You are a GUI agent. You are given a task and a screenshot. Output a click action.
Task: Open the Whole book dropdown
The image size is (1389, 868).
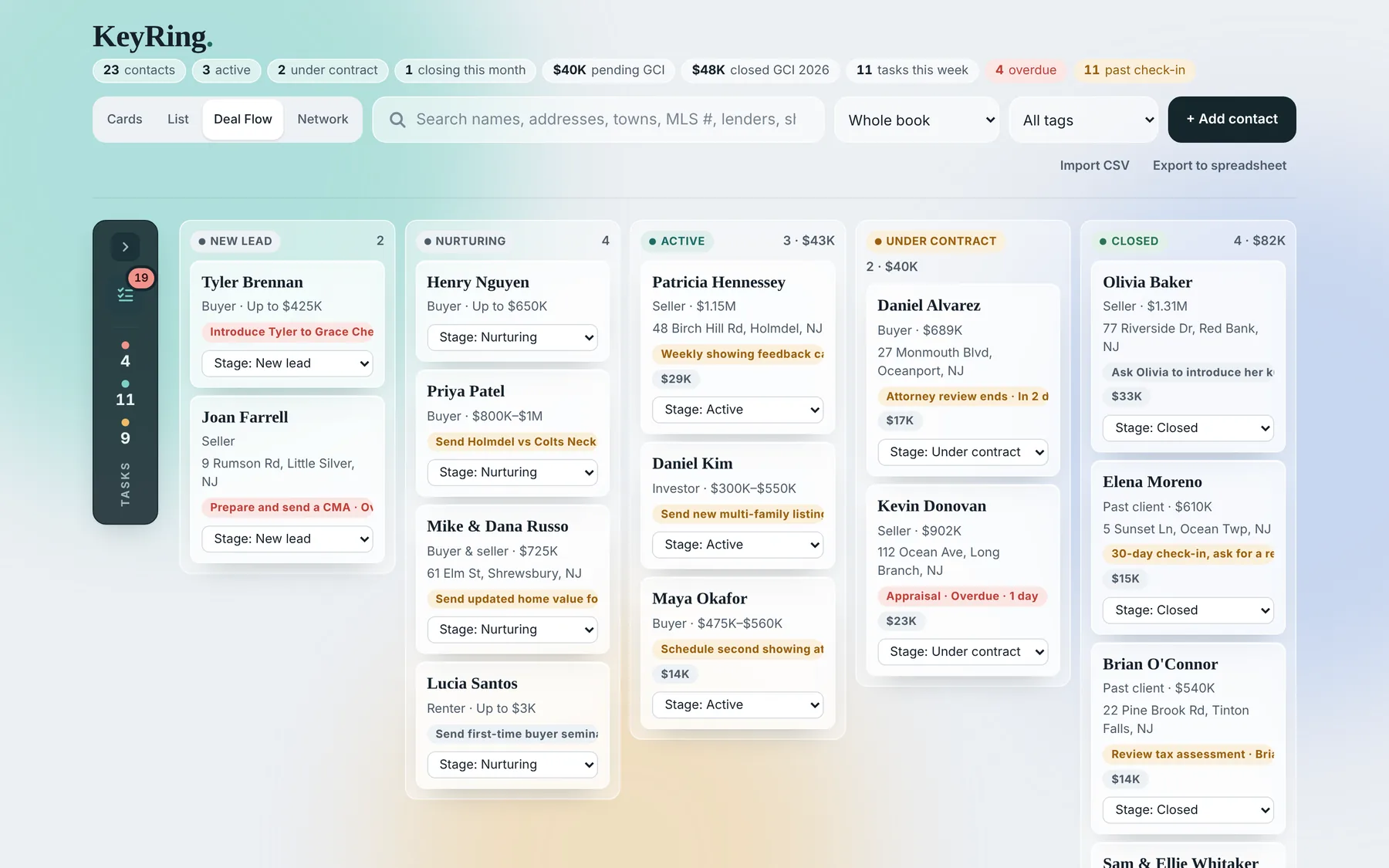click(x=917, y=120)
